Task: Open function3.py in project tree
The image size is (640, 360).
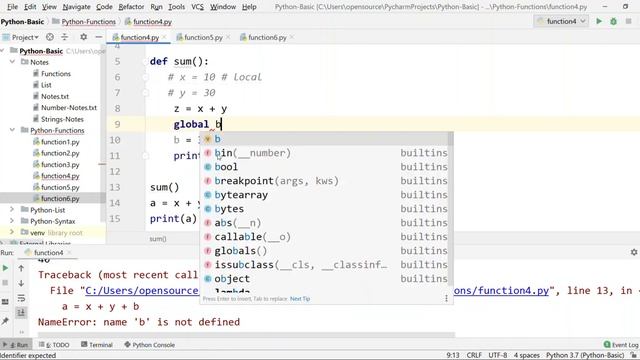Action: 60,164
